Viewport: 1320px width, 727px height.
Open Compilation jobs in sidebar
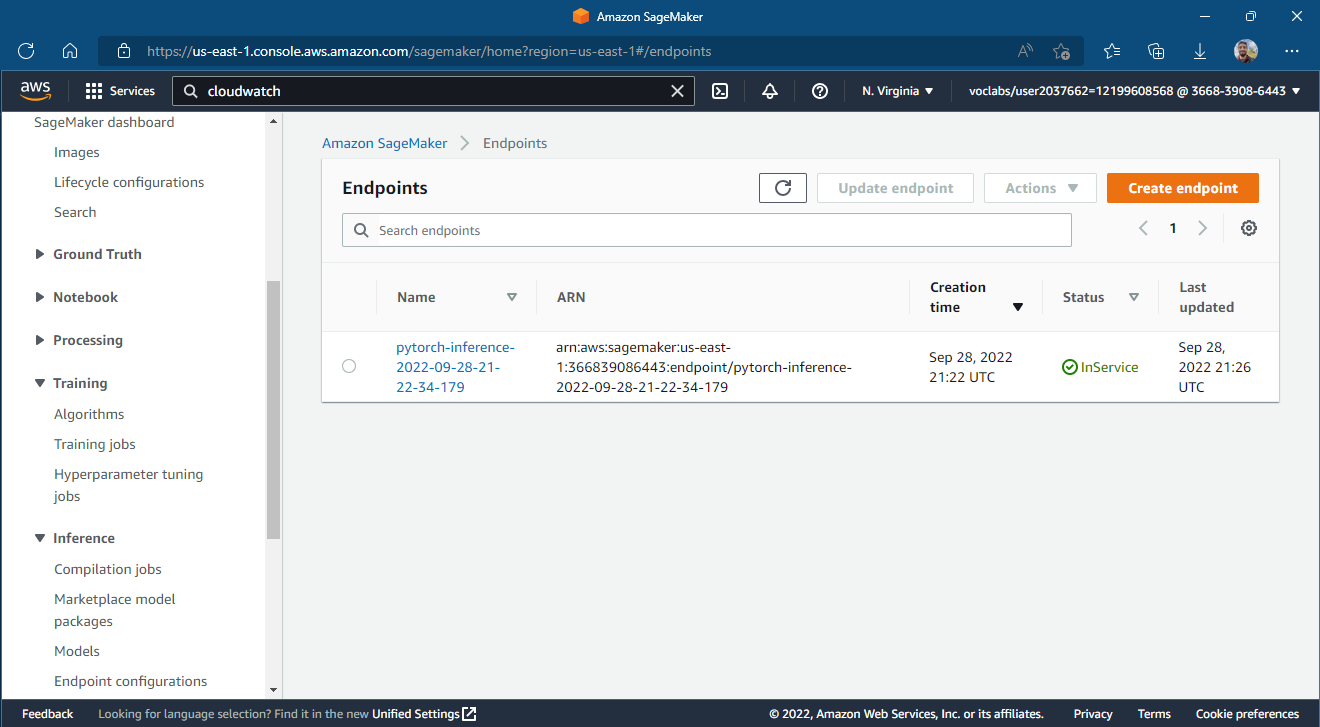coord(108,569)
